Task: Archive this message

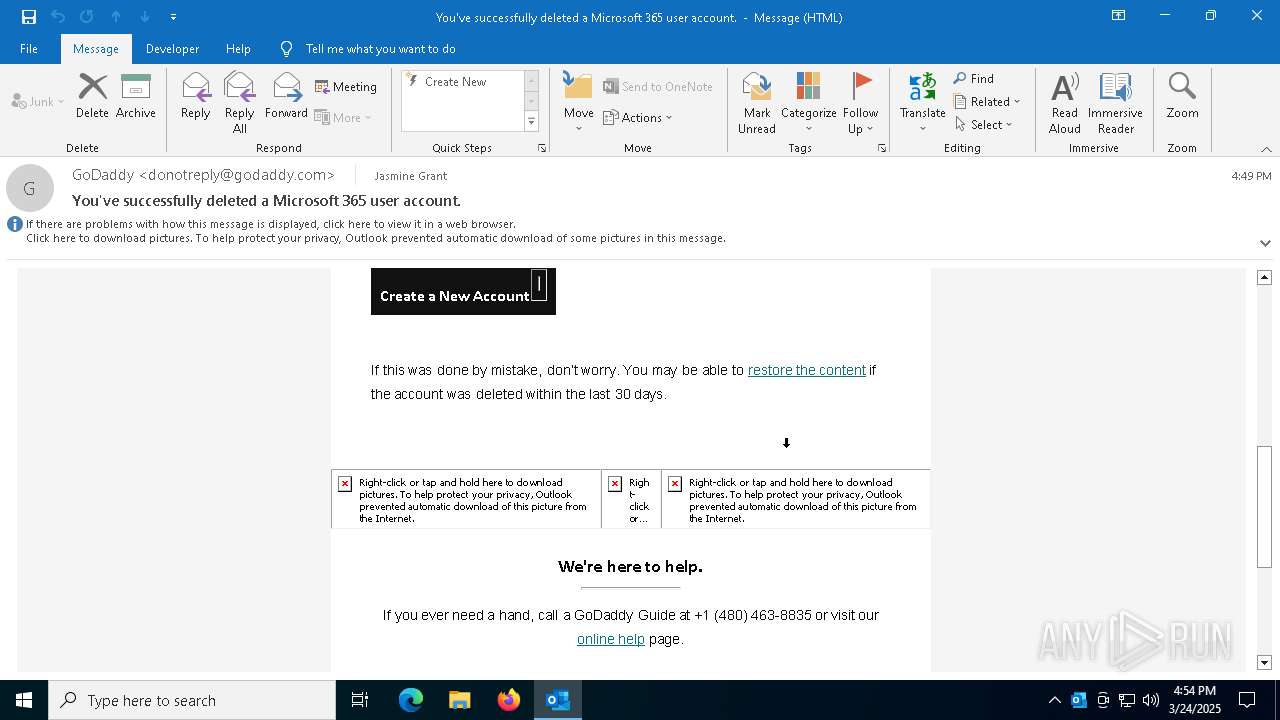Action: pos(136,97)
